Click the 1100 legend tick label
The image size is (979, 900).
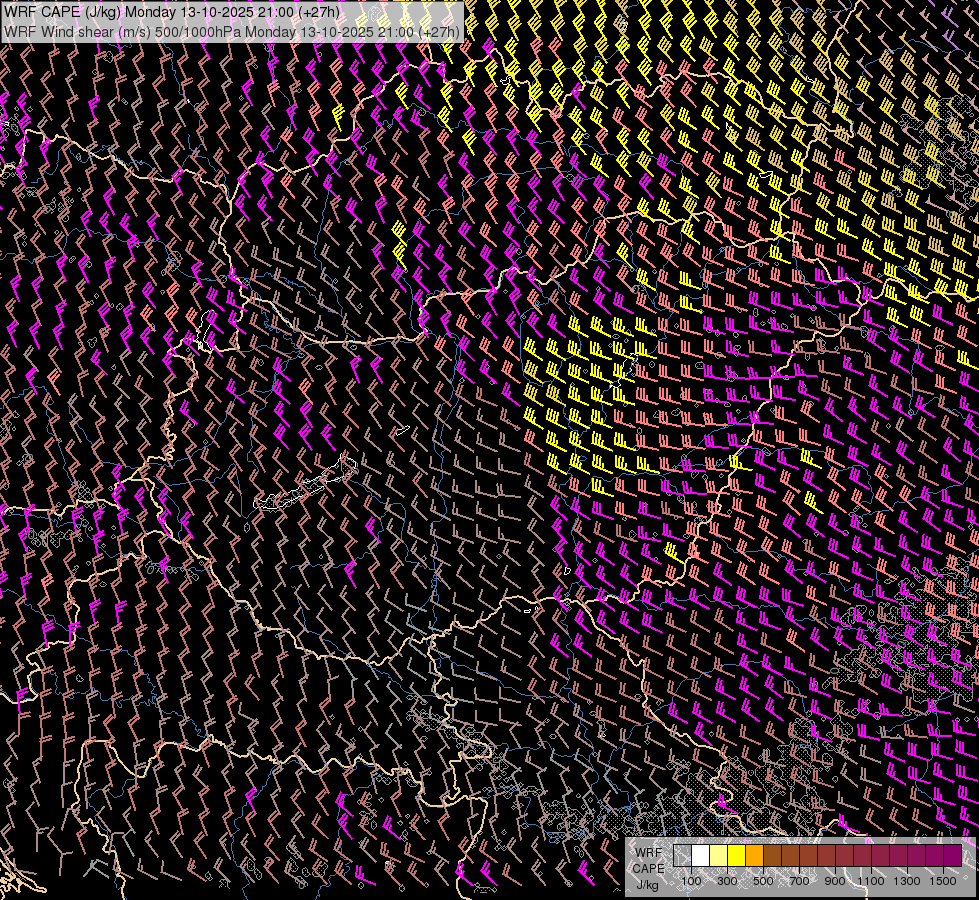[x=871, y=881]
